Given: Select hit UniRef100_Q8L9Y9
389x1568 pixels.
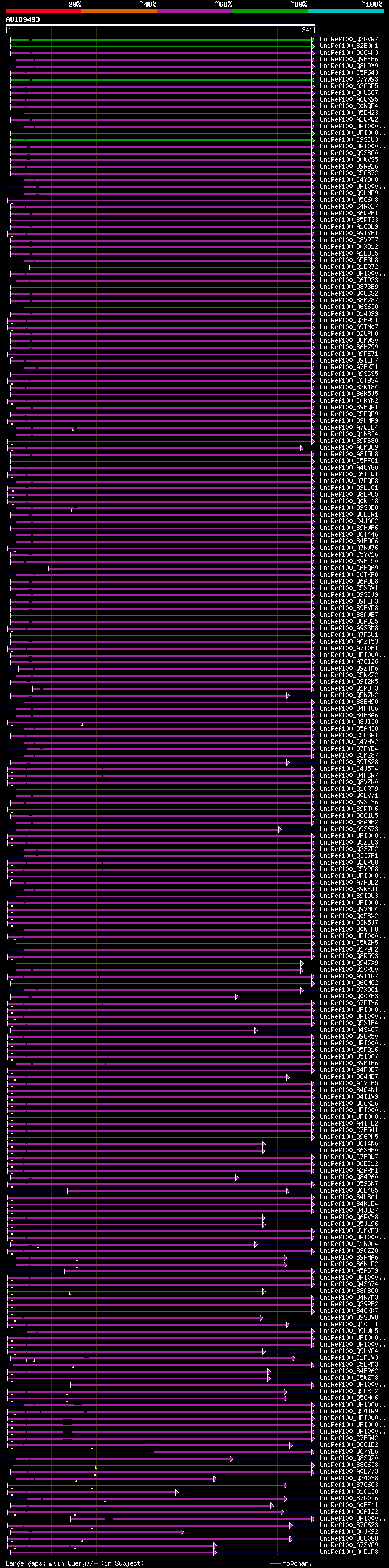Looking at the screenshot, I should (349, 66).
